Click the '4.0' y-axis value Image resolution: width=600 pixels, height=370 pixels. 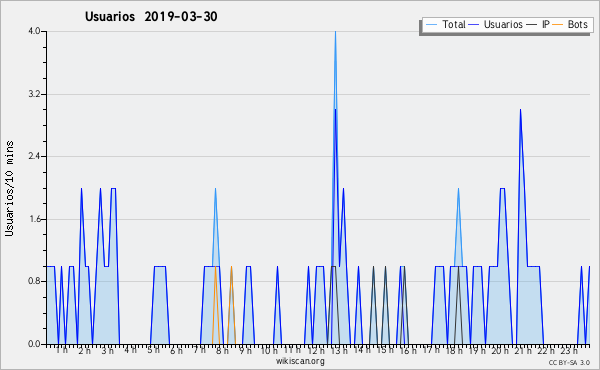pos(34,31)
